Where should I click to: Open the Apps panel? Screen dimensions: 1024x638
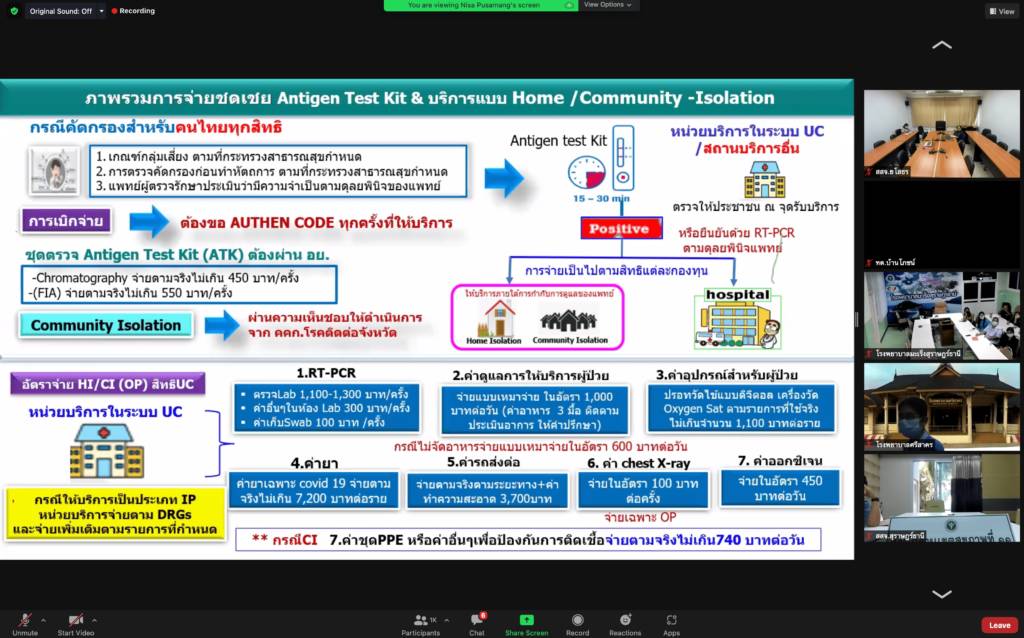[x=671, y=624]
